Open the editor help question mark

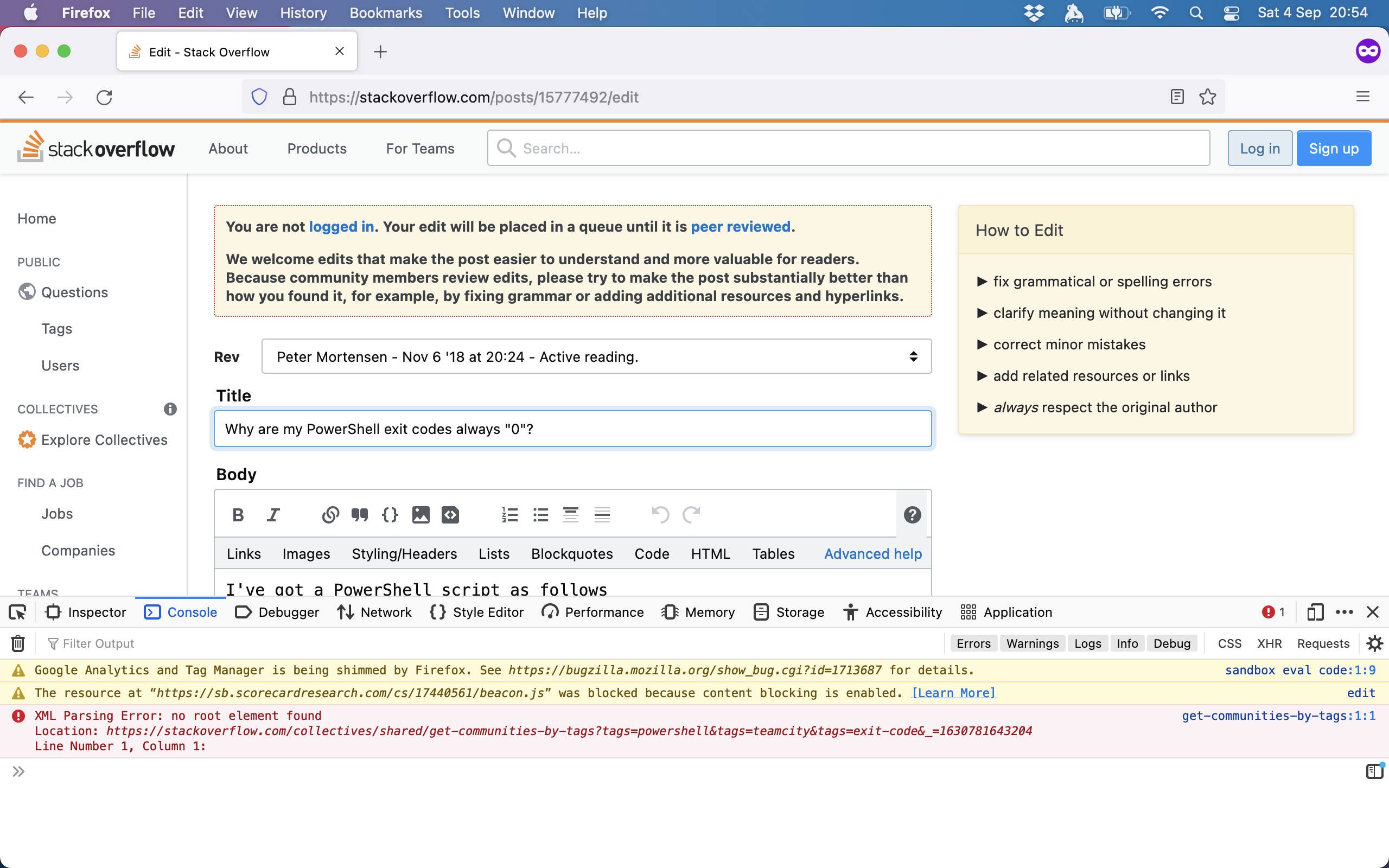912,515
